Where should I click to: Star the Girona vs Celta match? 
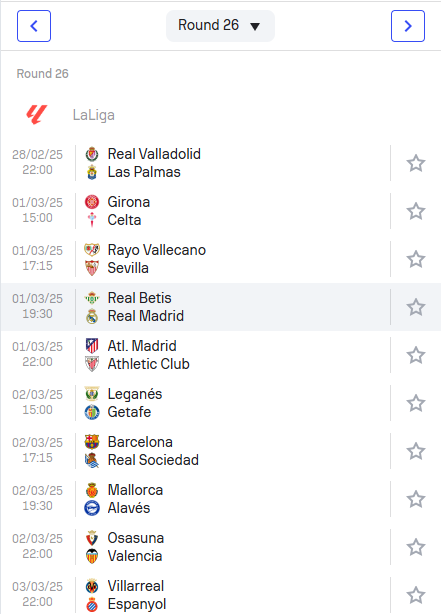pos(416,211)
